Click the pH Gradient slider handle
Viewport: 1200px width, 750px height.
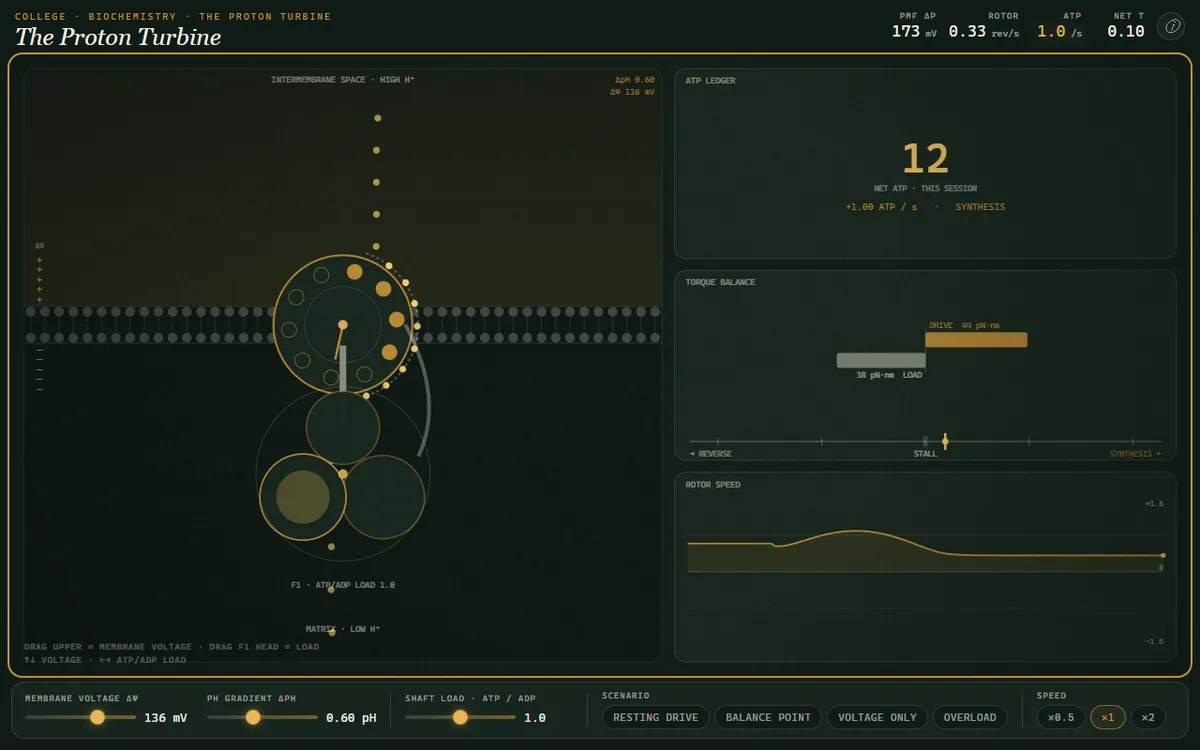tap(253, 717)
